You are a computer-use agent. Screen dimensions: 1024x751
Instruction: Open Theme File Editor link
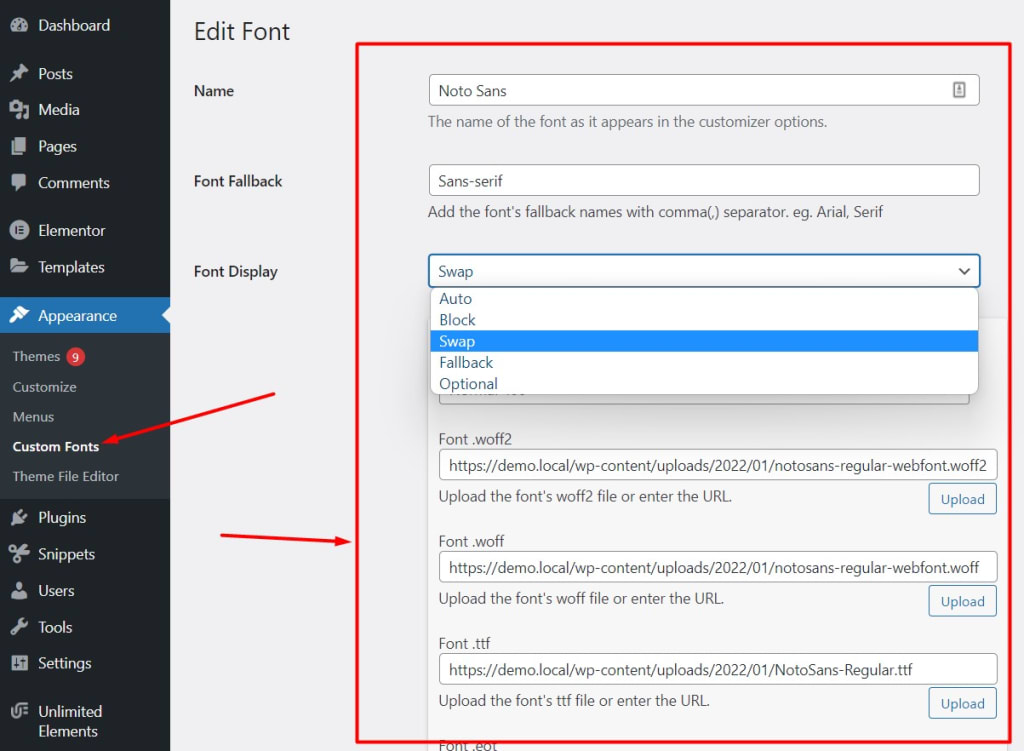click(65, 477)
